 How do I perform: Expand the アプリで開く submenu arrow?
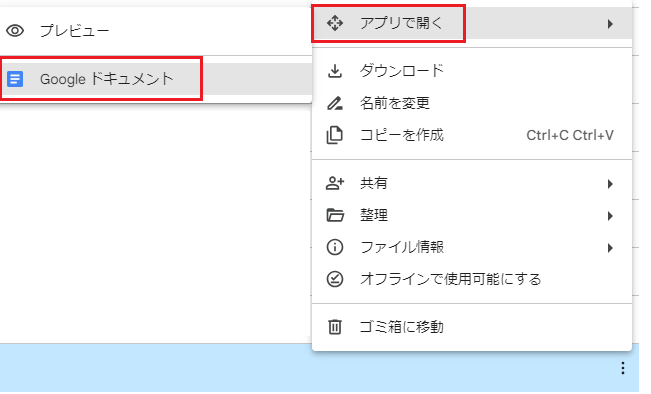point(610,24)
